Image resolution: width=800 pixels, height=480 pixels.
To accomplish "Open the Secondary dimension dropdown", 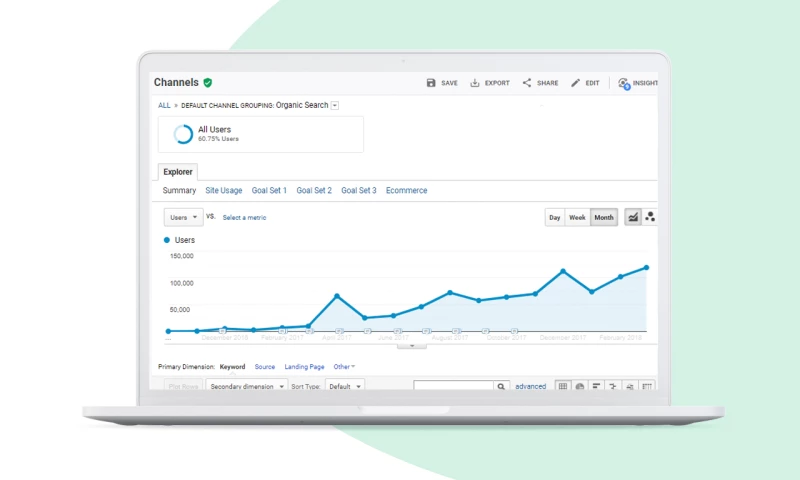I will point(247,386).
